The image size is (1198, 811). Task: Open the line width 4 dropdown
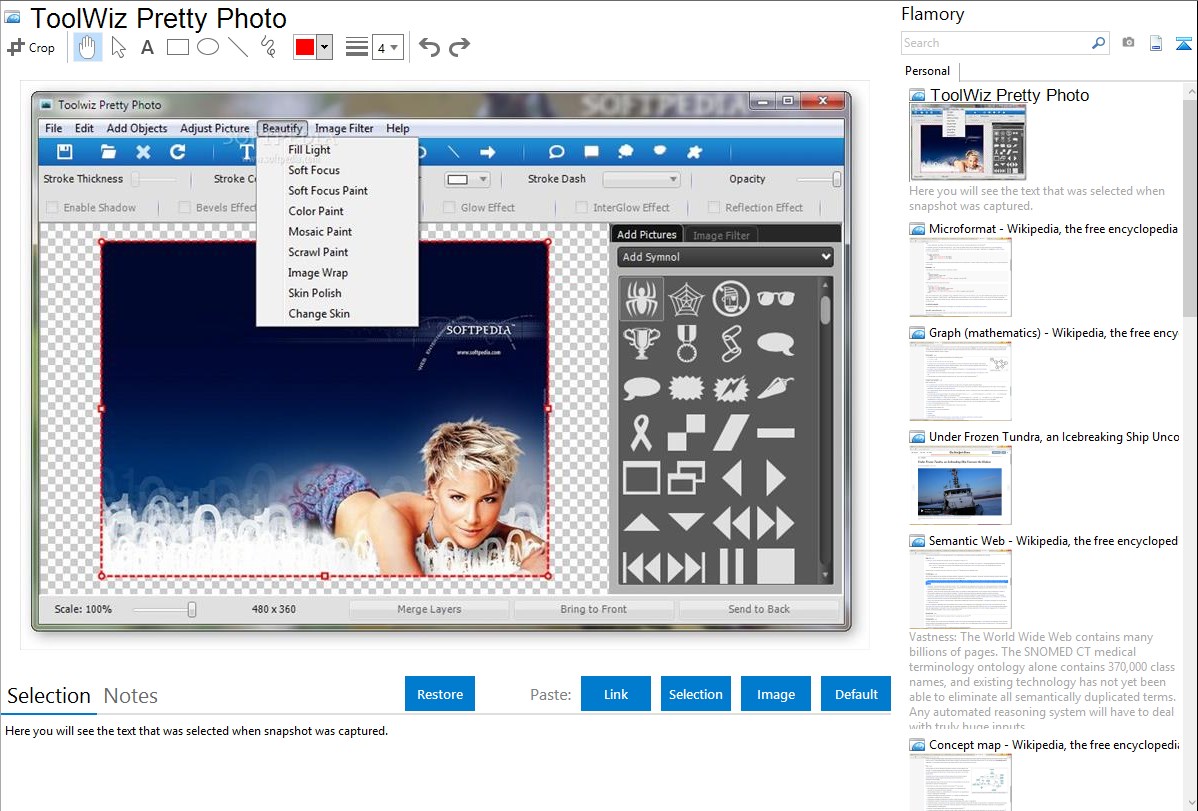coord(387,47)
